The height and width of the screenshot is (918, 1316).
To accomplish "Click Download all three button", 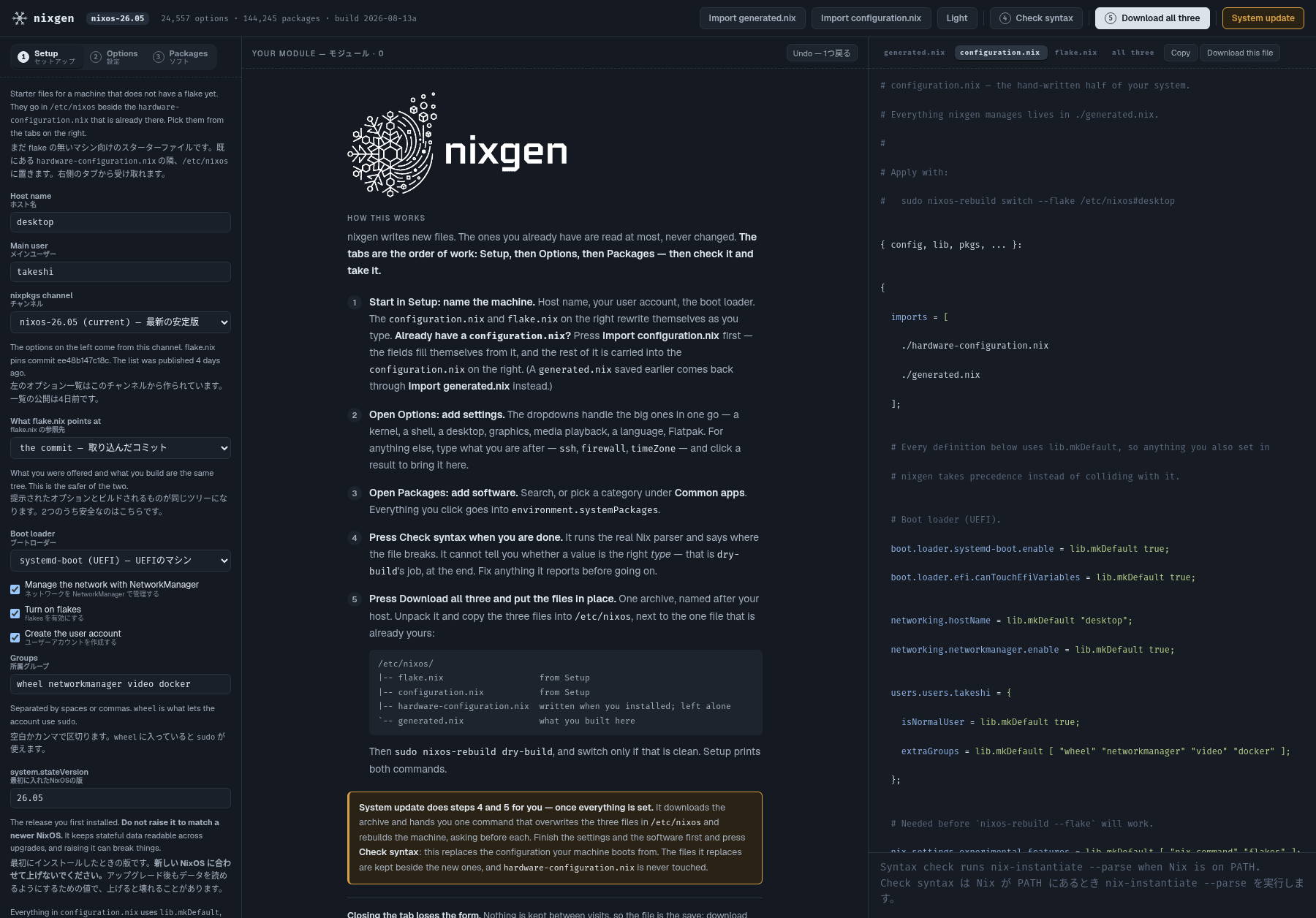I will [x=1152, y=18].
